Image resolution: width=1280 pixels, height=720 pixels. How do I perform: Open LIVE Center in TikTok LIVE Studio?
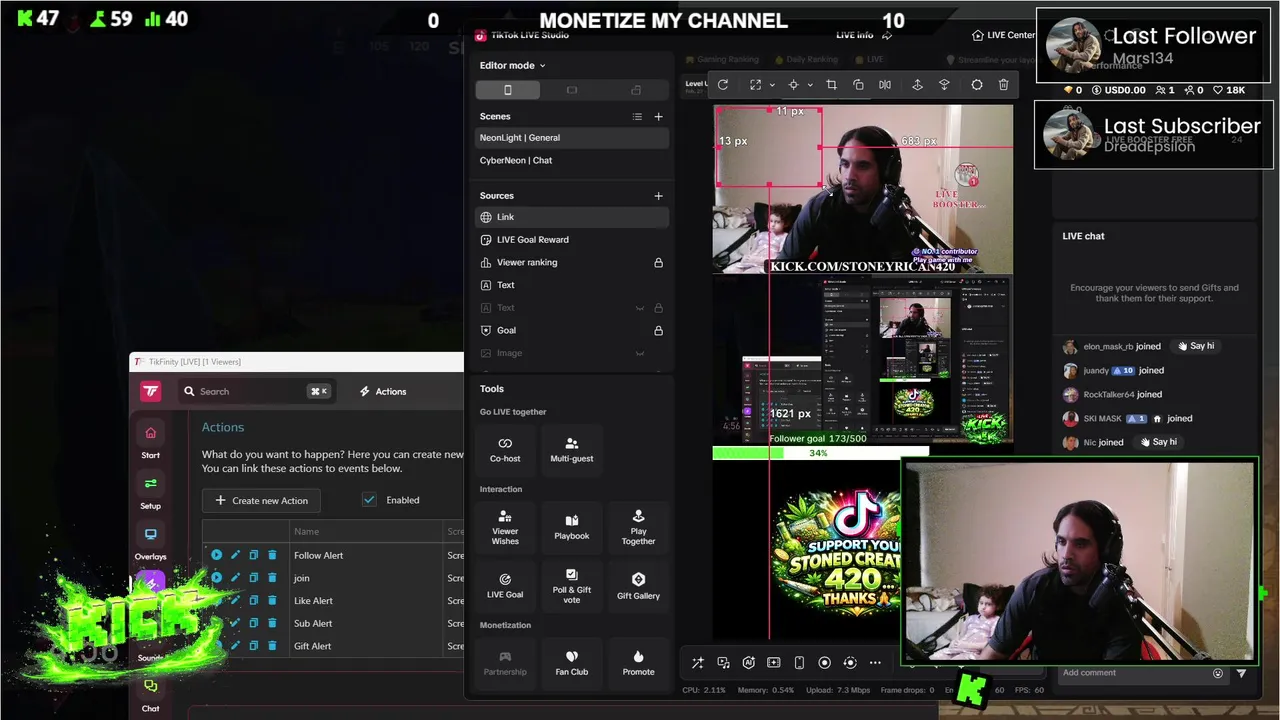coord(1004,35)
